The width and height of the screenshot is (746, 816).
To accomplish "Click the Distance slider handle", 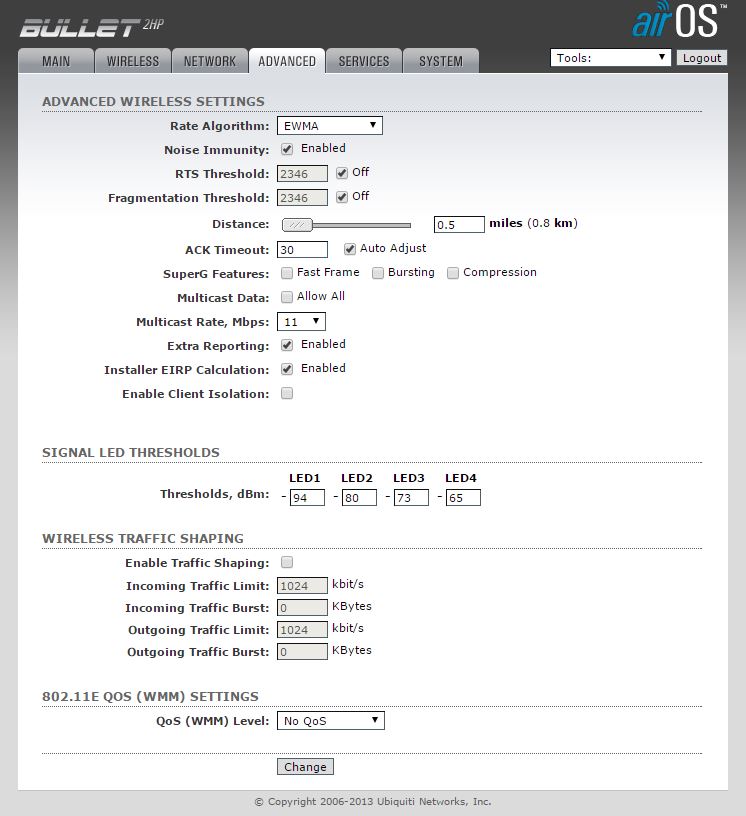I will [297, 225].
